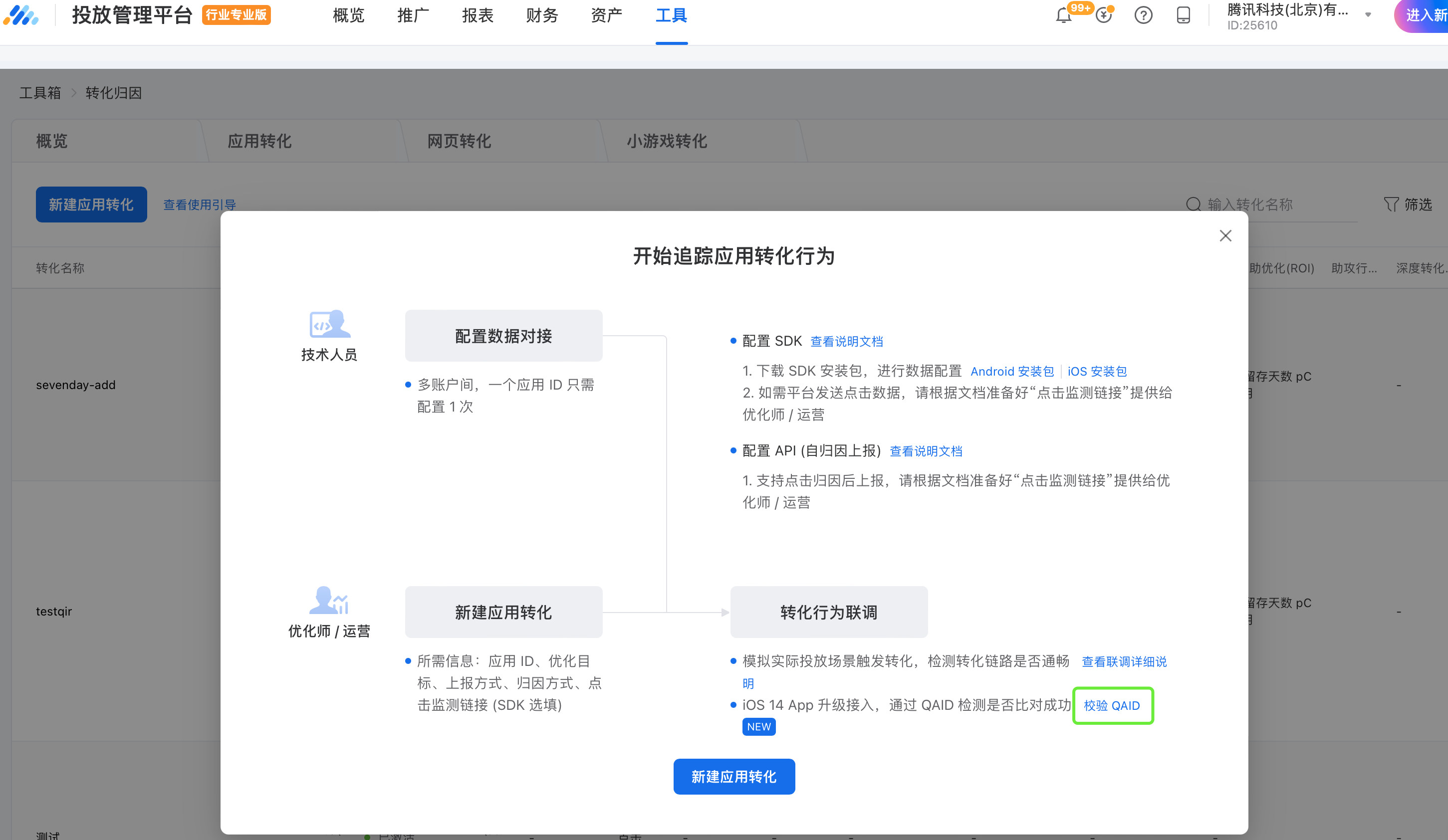This screenshot has width=1448, height=840.
Task: Open the notifications bell icon
Action: click(1064, 15)
